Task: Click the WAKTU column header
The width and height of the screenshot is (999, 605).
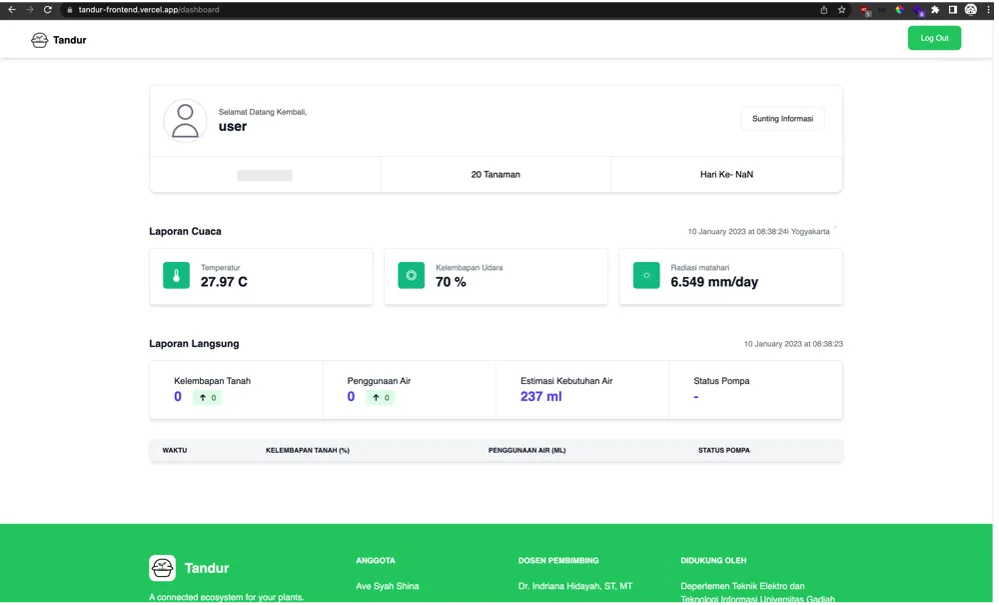Action: 175,450
